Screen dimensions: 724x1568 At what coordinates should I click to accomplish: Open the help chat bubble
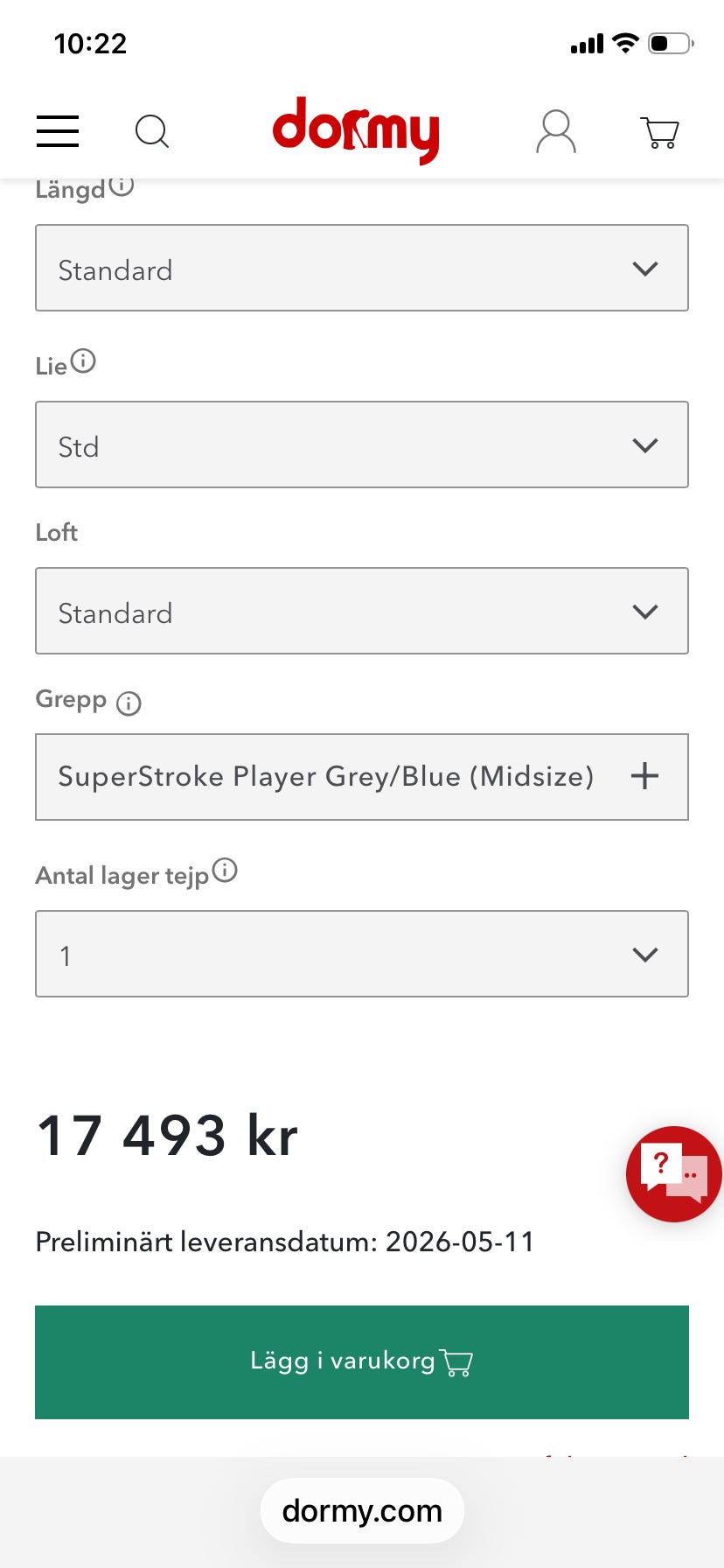673,1173
